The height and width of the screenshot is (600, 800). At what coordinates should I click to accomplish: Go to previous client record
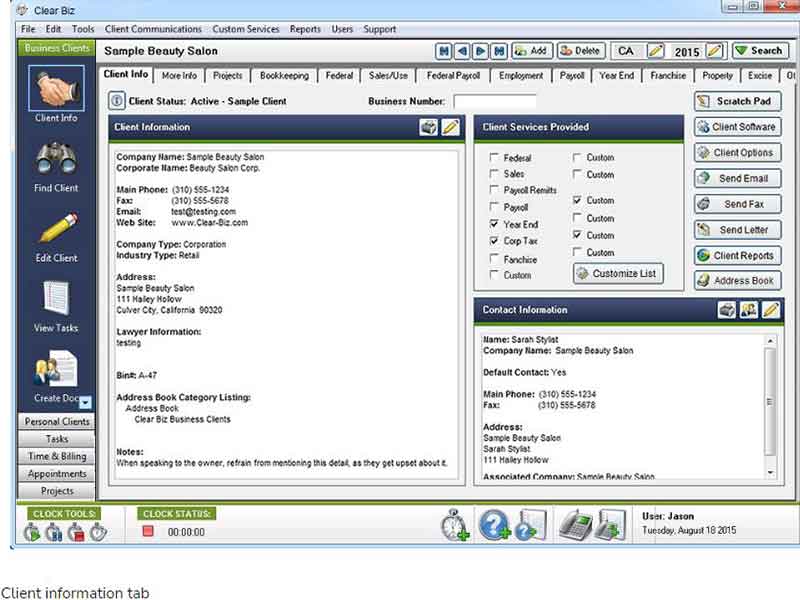point(462,51)
